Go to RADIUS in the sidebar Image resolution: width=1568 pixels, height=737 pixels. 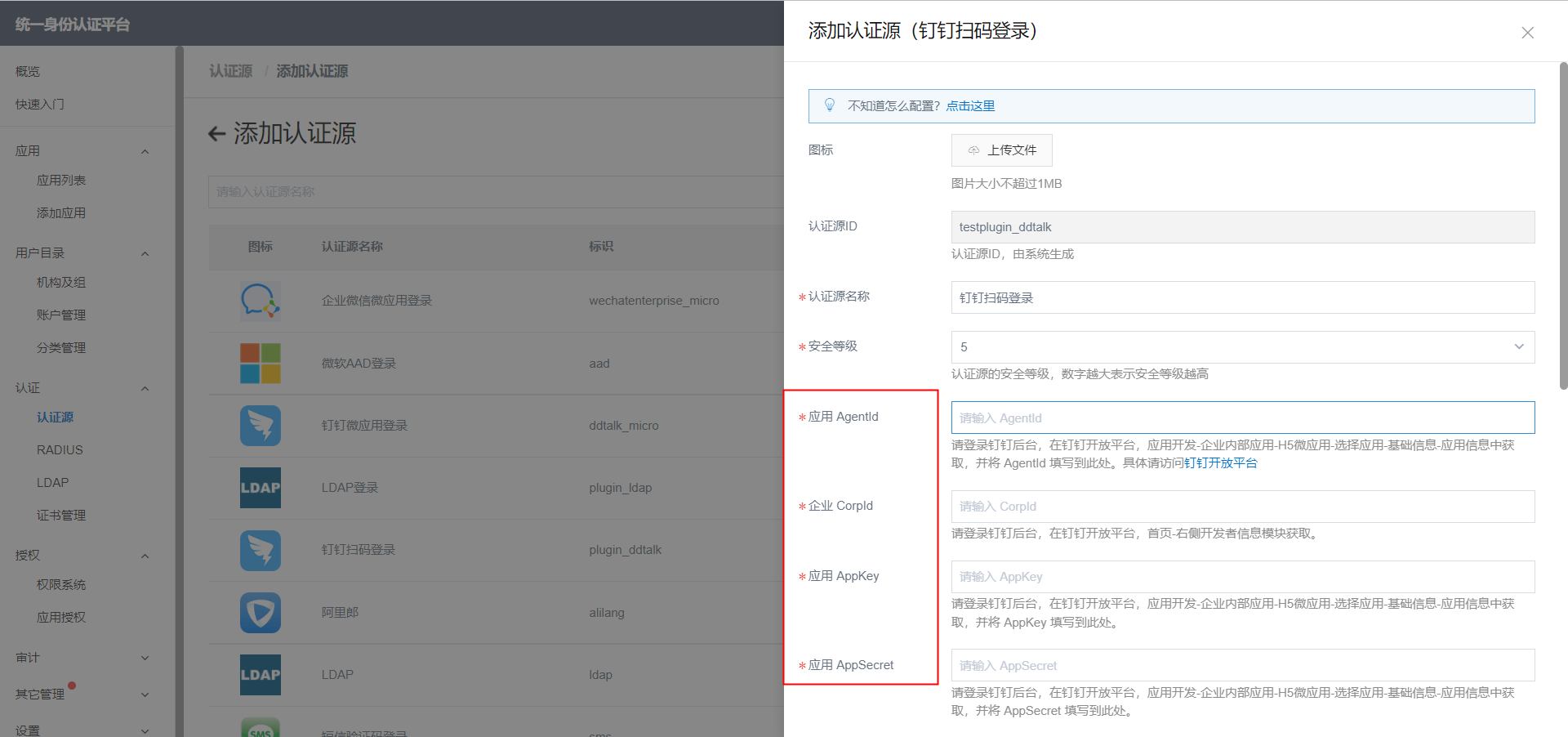(60, 450)
